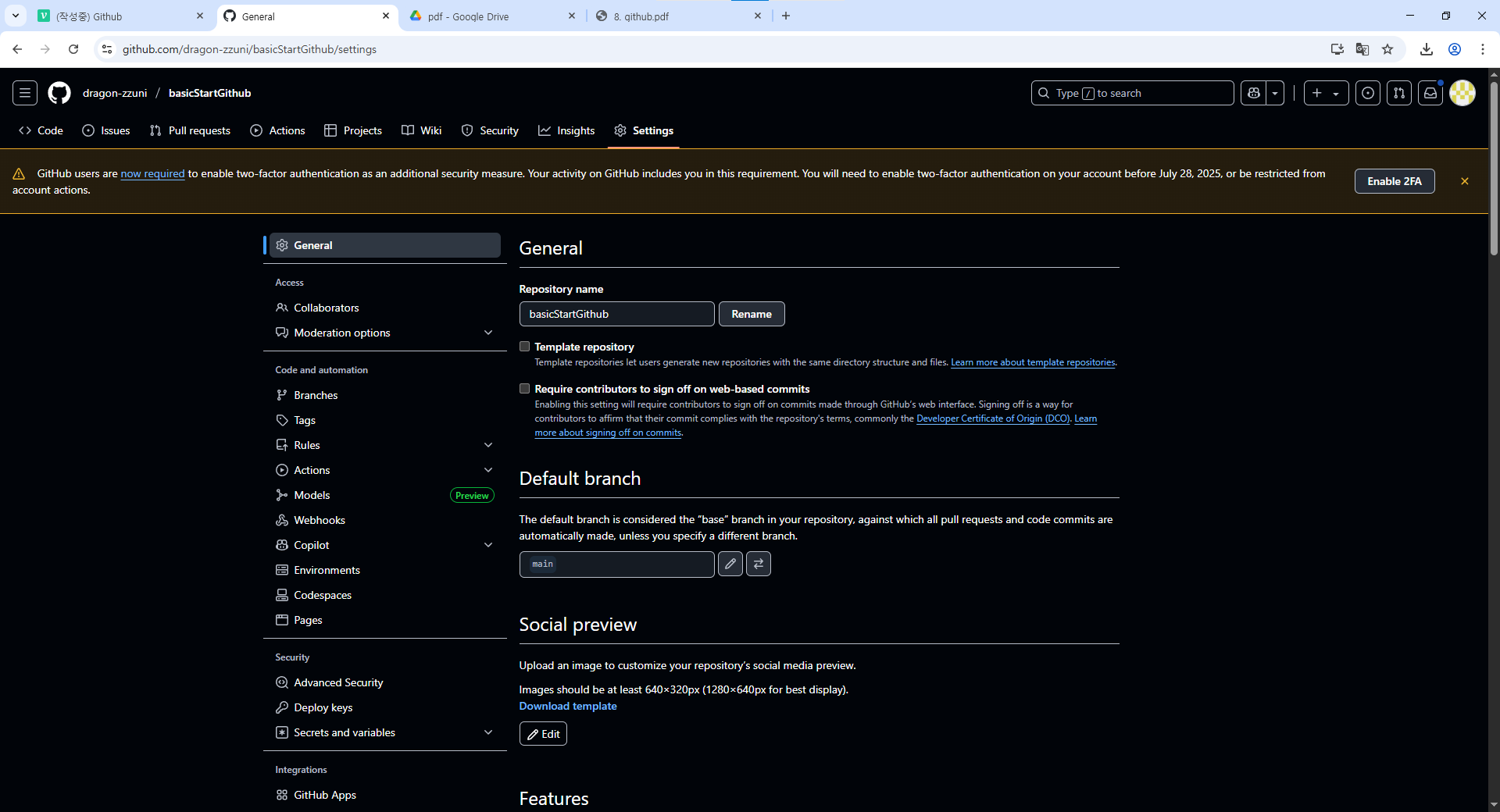The width and height of the screenshot is (1500, 812).
Task: Open the notifications inbox icon
Action: [1430, 93]
